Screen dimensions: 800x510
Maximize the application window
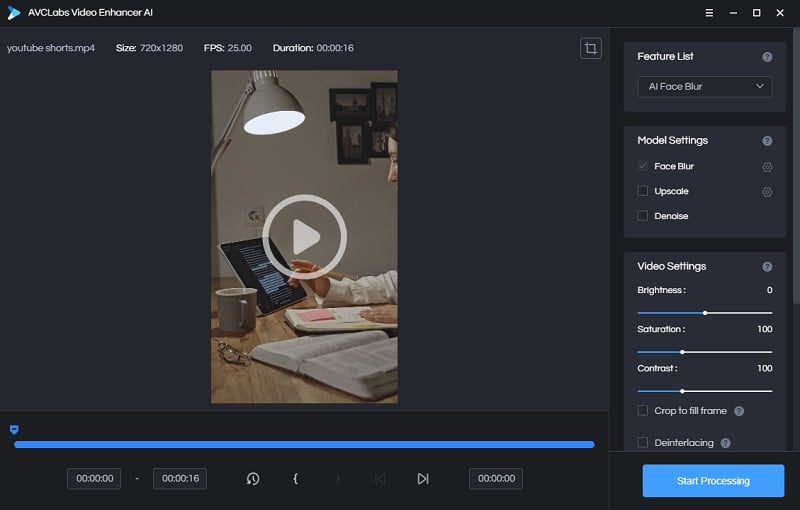click(x=757, y=13)
